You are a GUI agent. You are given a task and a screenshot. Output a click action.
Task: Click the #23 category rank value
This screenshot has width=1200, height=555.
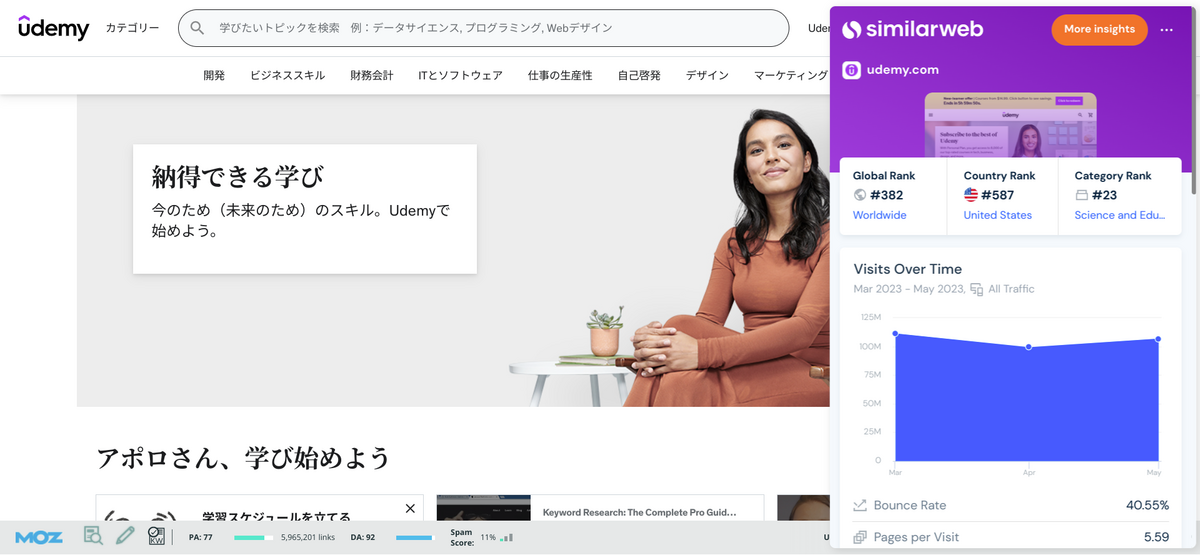coord(1105,195)
